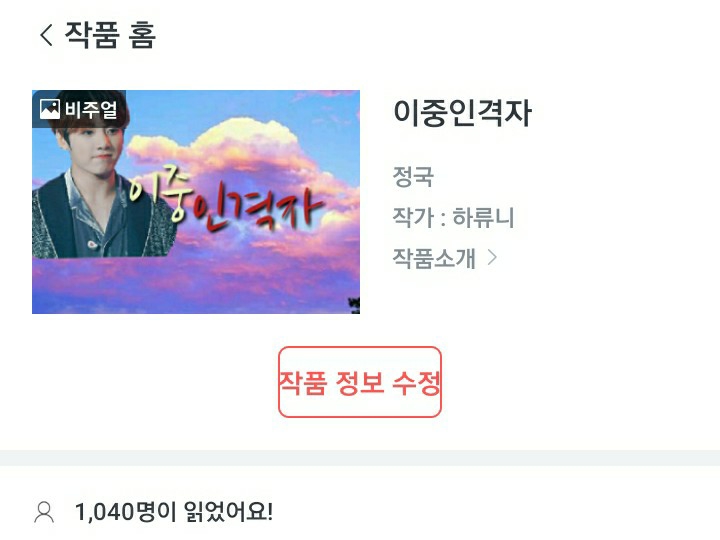
Task: Click the author name 하루니
Action: click(483, 217)
